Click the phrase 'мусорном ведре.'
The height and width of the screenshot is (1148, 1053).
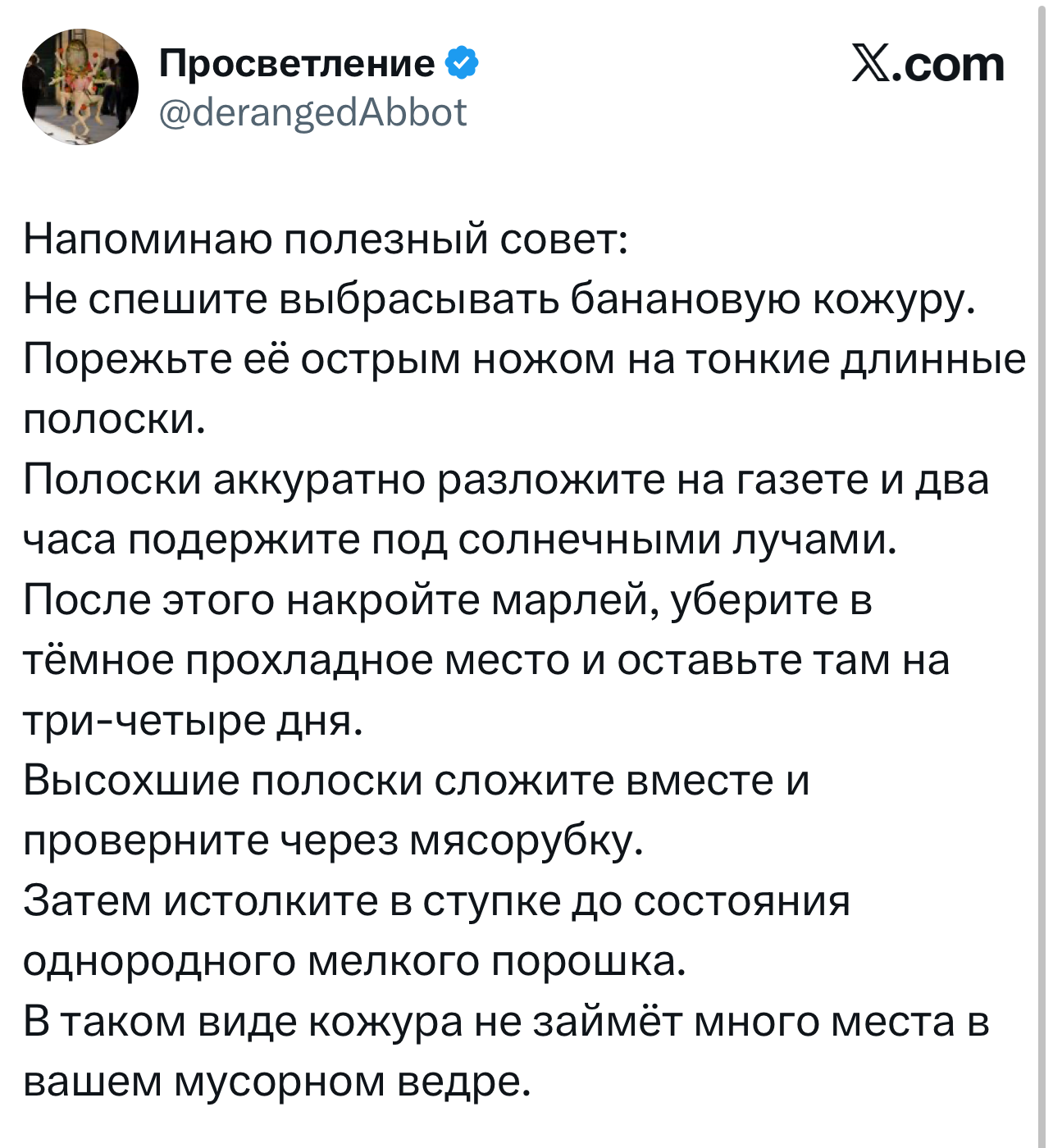click(x=352, y=1081)
